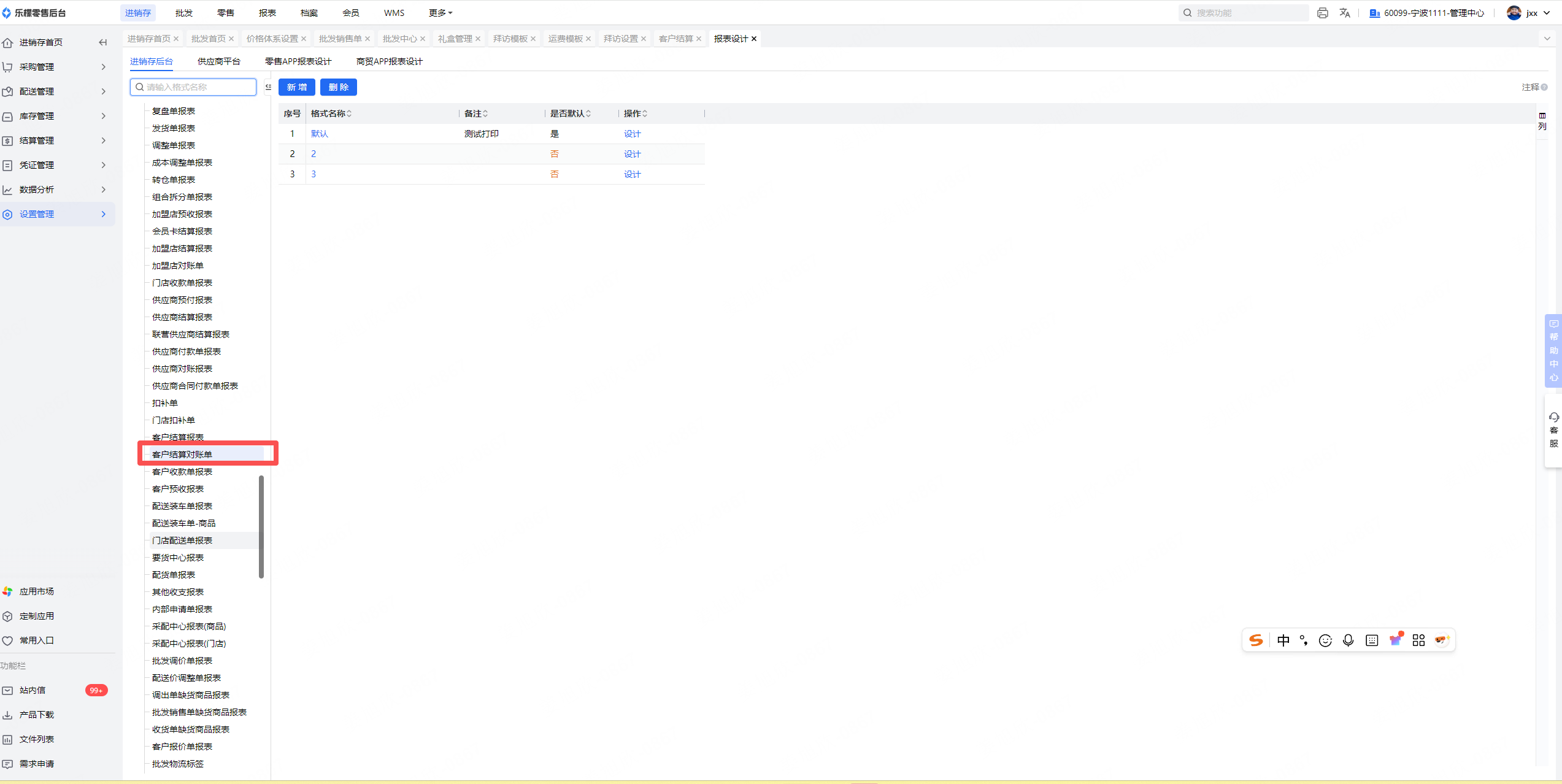Collapse the left sidebar with arrow icon
The image size is (1562, 784).
(x=102, y=42)
